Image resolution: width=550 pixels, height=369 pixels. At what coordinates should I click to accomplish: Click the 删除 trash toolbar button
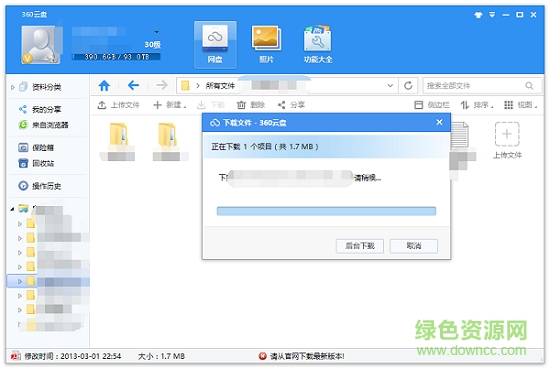coord(251,105)
